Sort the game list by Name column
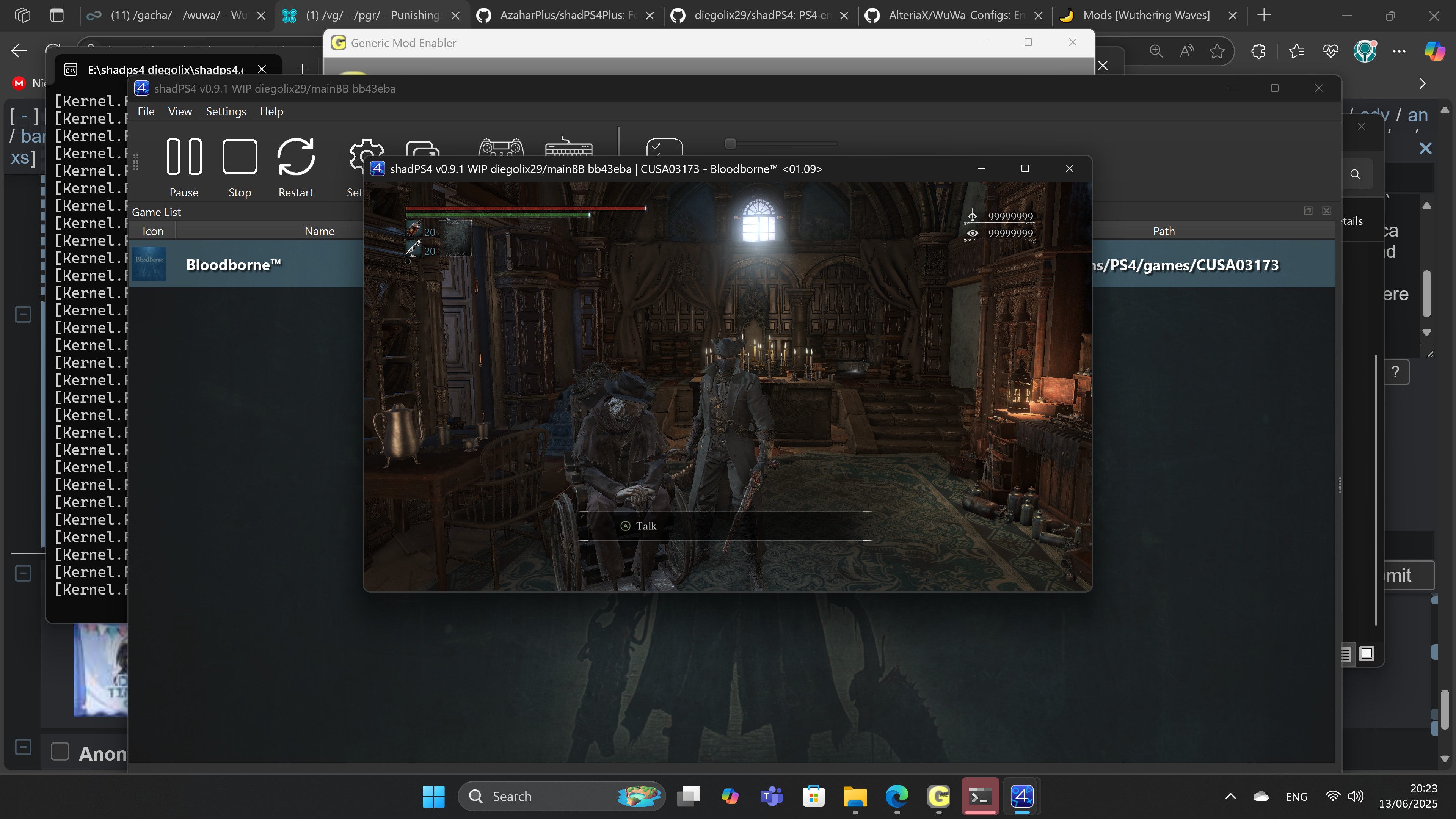This screenshot has width=1456, height=819. [x=319, y=231]
